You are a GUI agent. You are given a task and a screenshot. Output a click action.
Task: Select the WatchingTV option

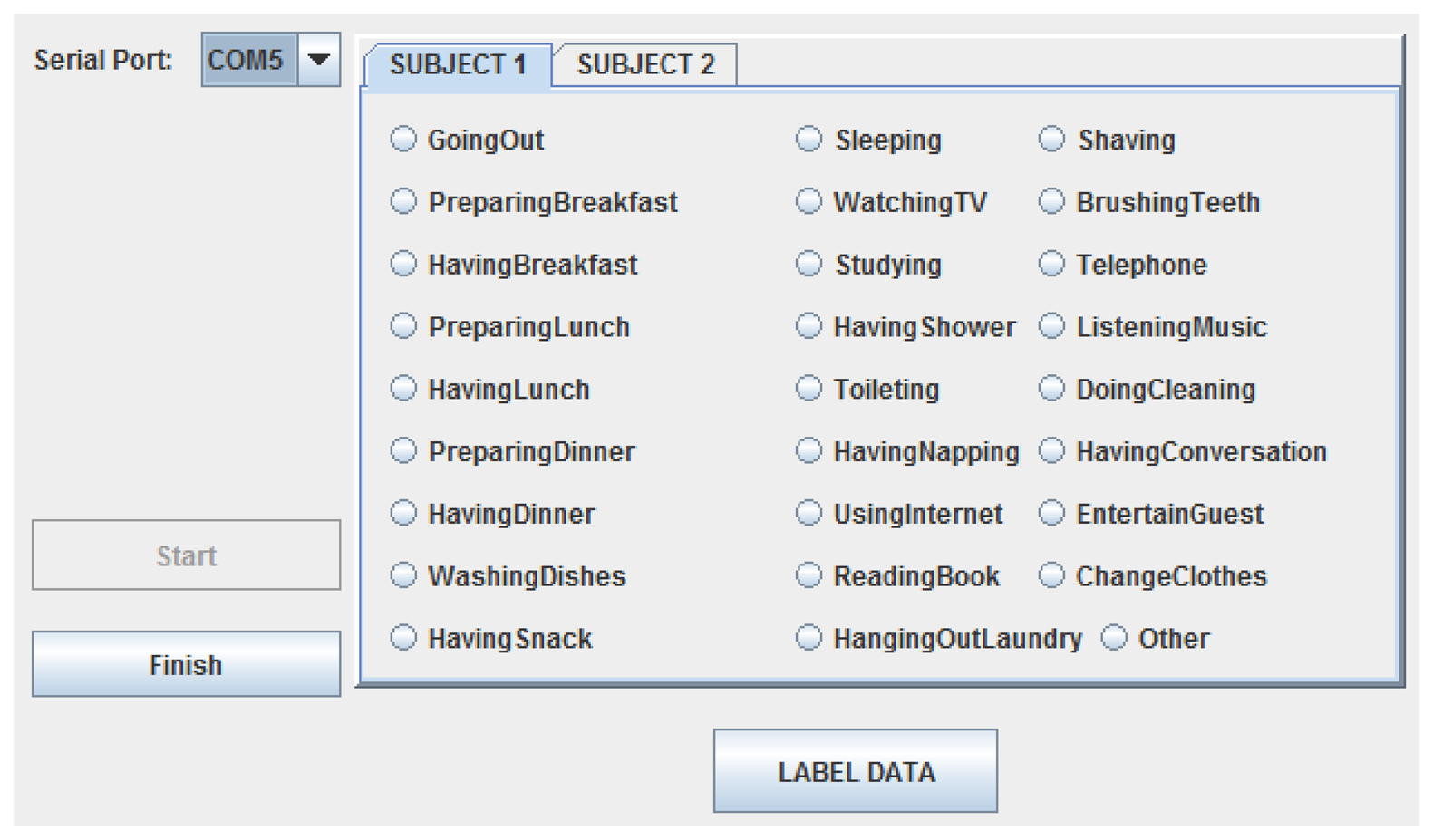(x=808, y=201)
